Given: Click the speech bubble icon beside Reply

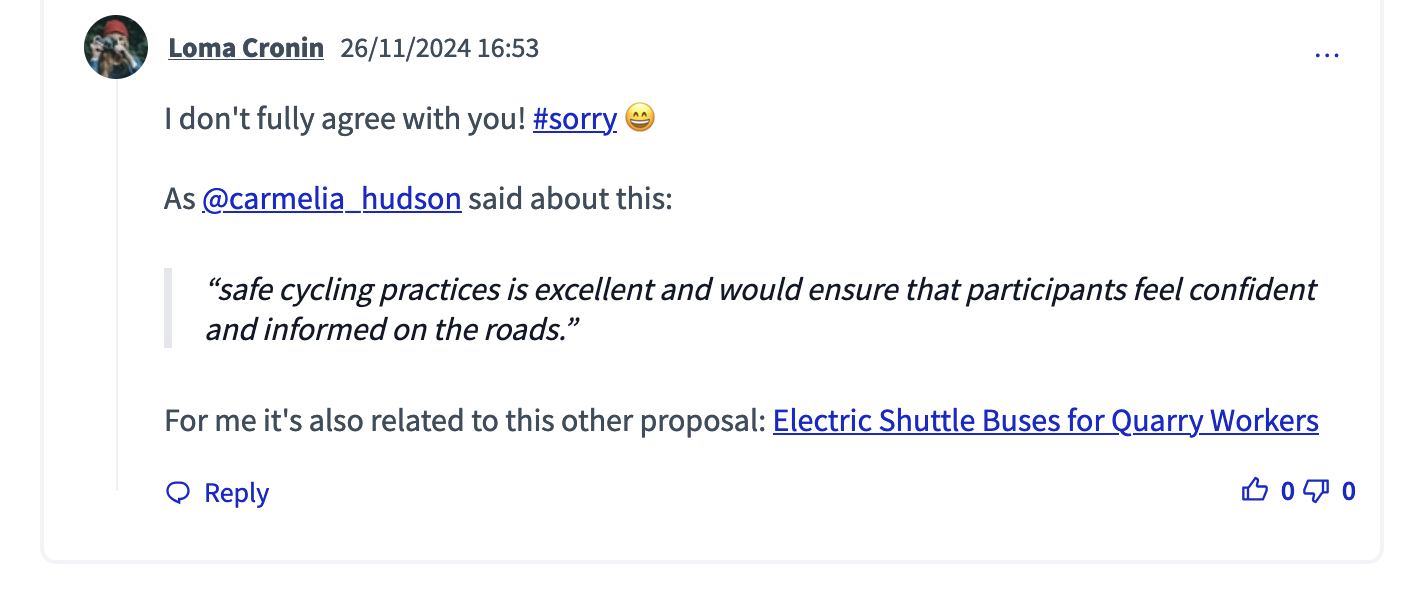Looking at the screenshot, I should tap(178, 492).
